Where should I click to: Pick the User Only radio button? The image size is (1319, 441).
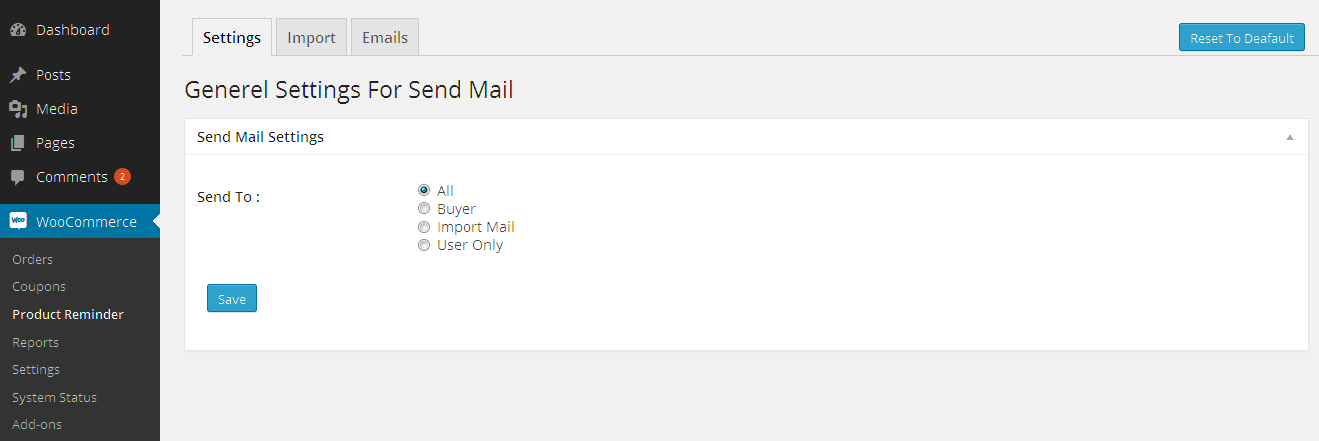424,245
